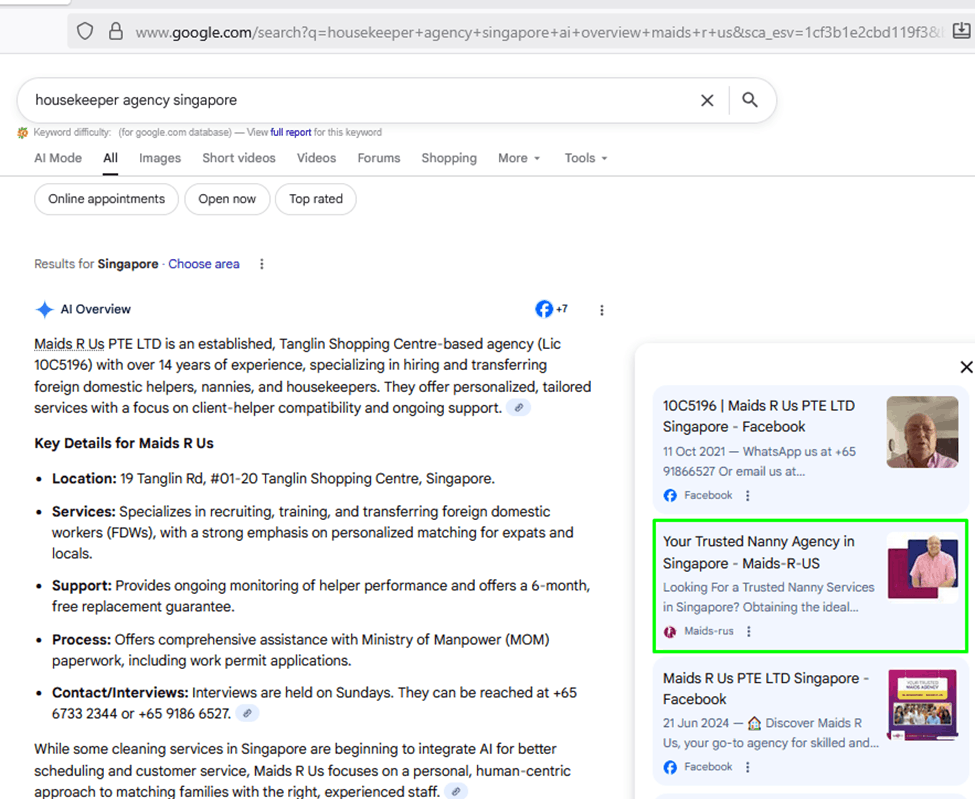975x799 pixels.
Task: Toggle the 'Open now' filter chip
Action: (x=227, y=199)
